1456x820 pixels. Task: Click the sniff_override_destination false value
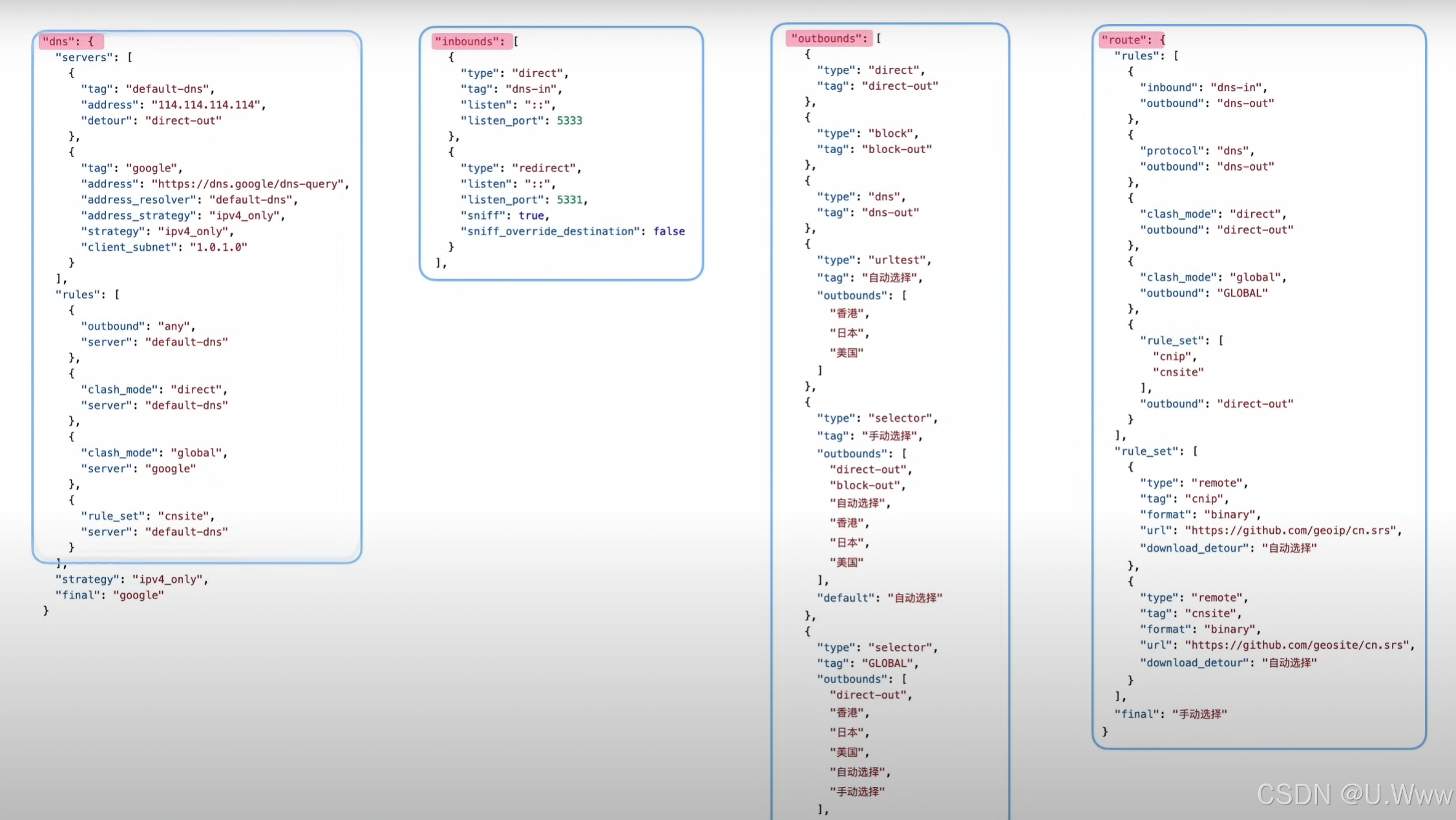(x=668, y=231)
